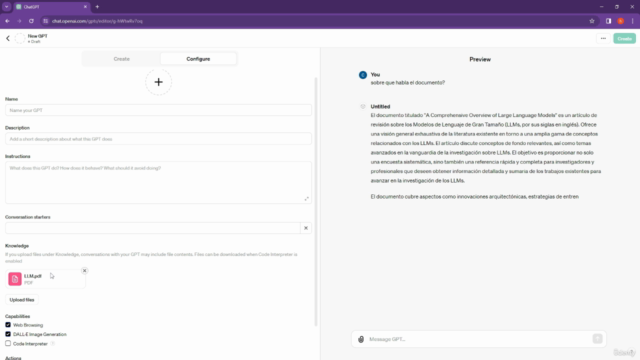Go back using the GPT editor back arrow
Viewport: 640px width, 360px height.
pos(8,38)
